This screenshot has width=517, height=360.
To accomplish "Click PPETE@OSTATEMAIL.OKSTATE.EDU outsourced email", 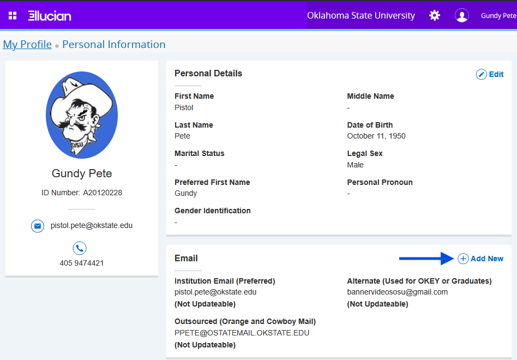I will tap(242, 333).
